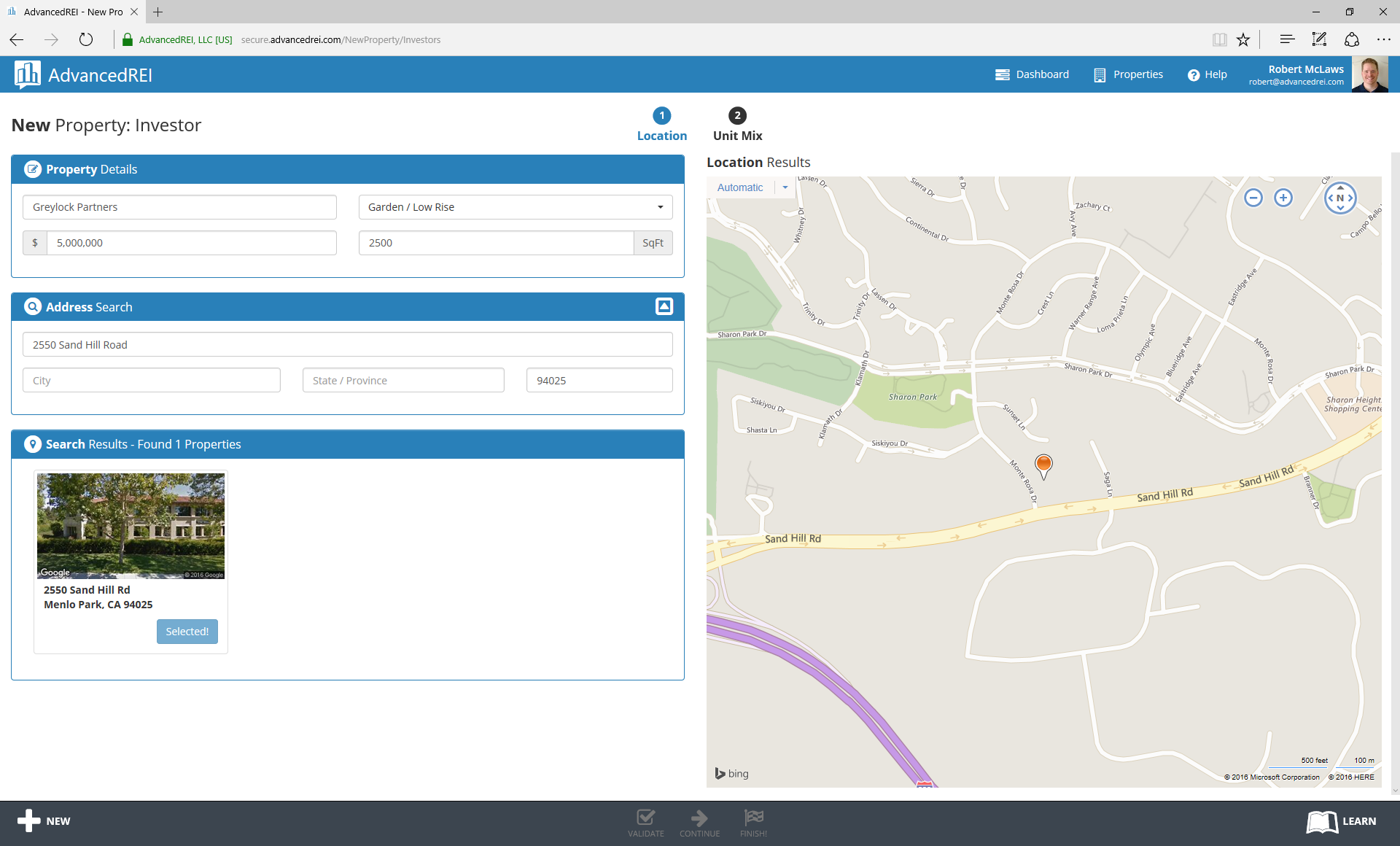This screenshot has width=1400, height=846.
Task: Click the Continue arrow icon
Action: pos(699,817)
